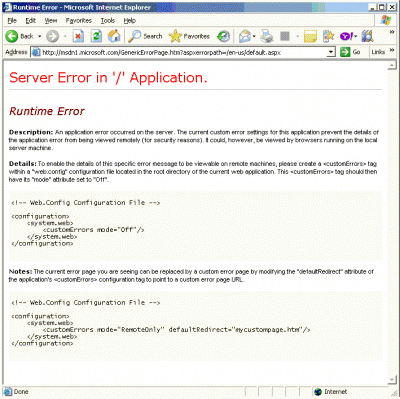The height and width of the screenshot is (399, 400).
Task: Refresh the page with the green arrows icon
Action: [96, 36]
